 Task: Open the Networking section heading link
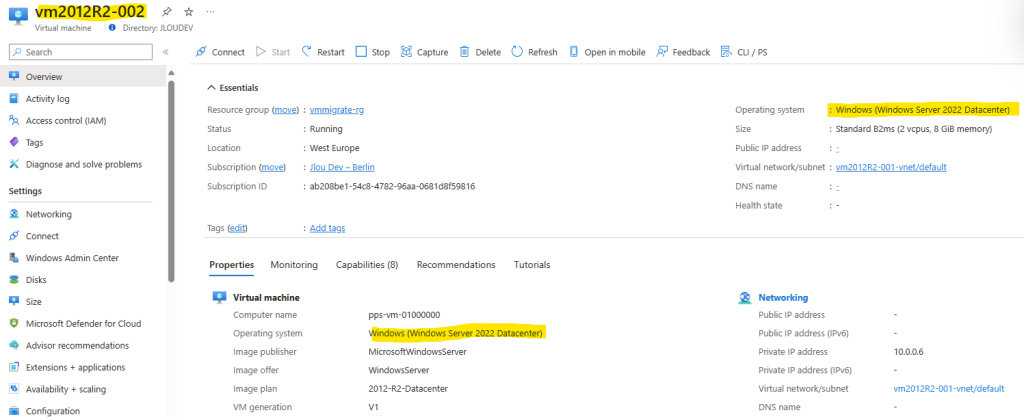coord(783,298)
